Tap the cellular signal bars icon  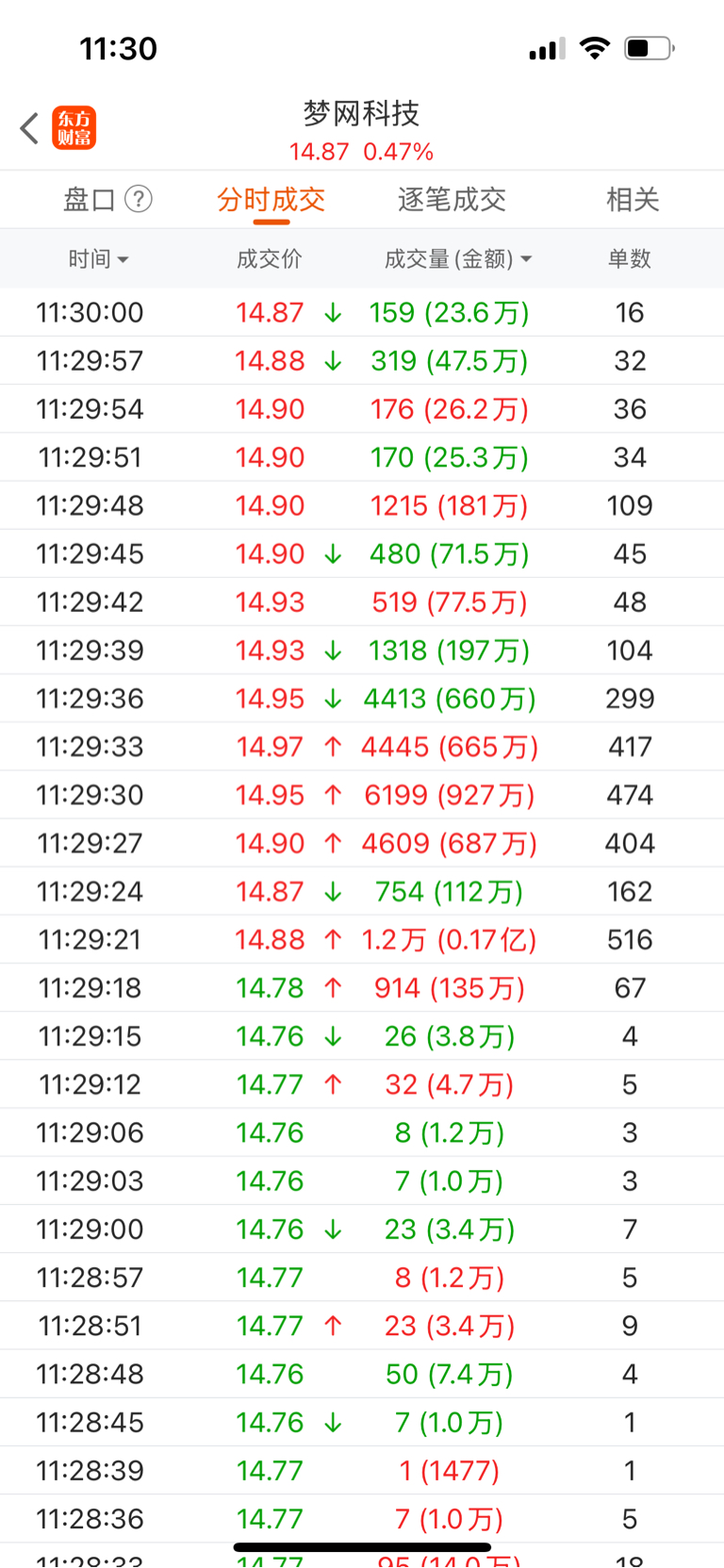(x=547, y=48)
